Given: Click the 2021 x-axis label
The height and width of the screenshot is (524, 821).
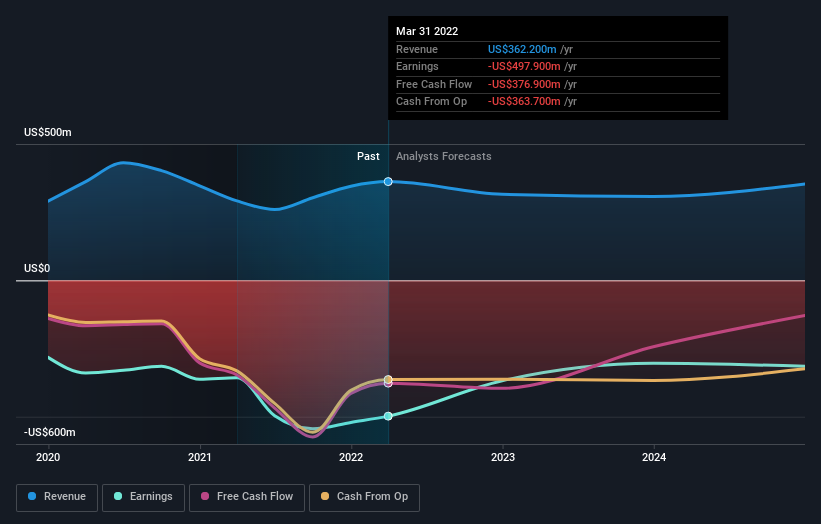Looking at the screenshot, I should [199, 457].
